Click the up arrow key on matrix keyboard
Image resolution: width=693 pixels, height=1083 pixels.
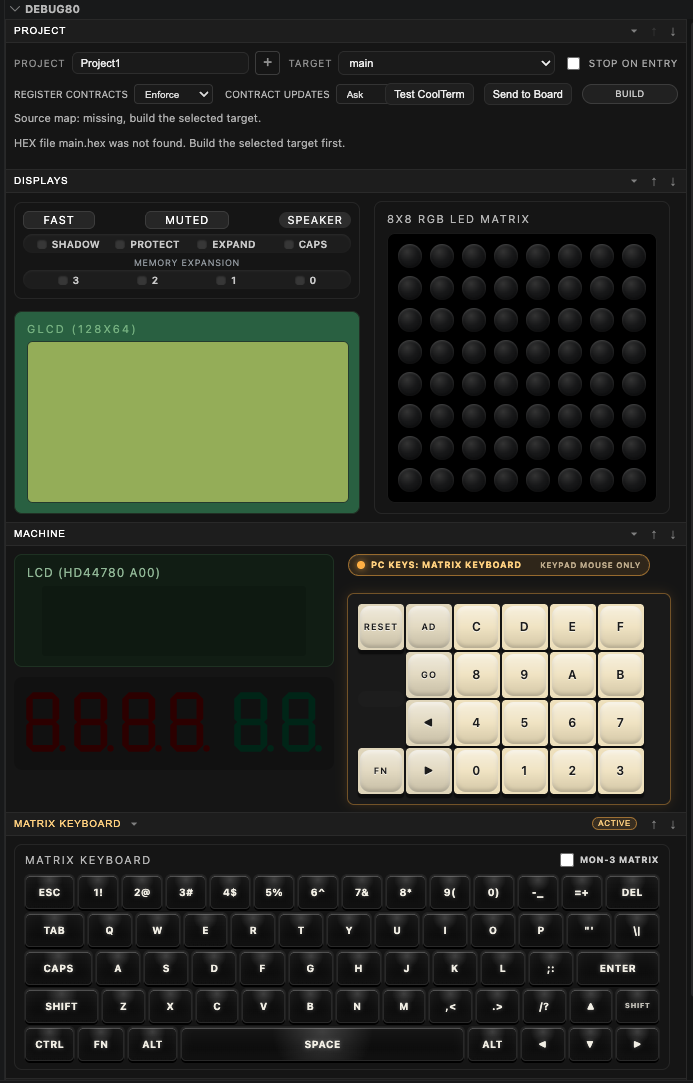[590, 1006]
